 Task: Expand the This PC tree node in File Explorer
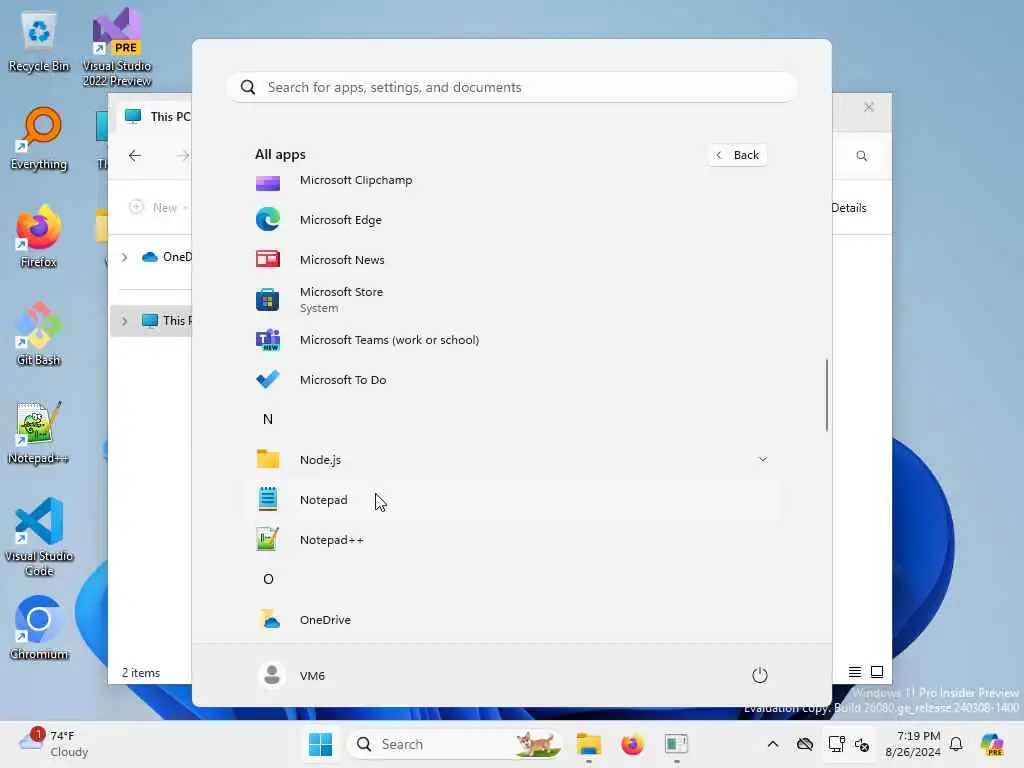point(124,321)
